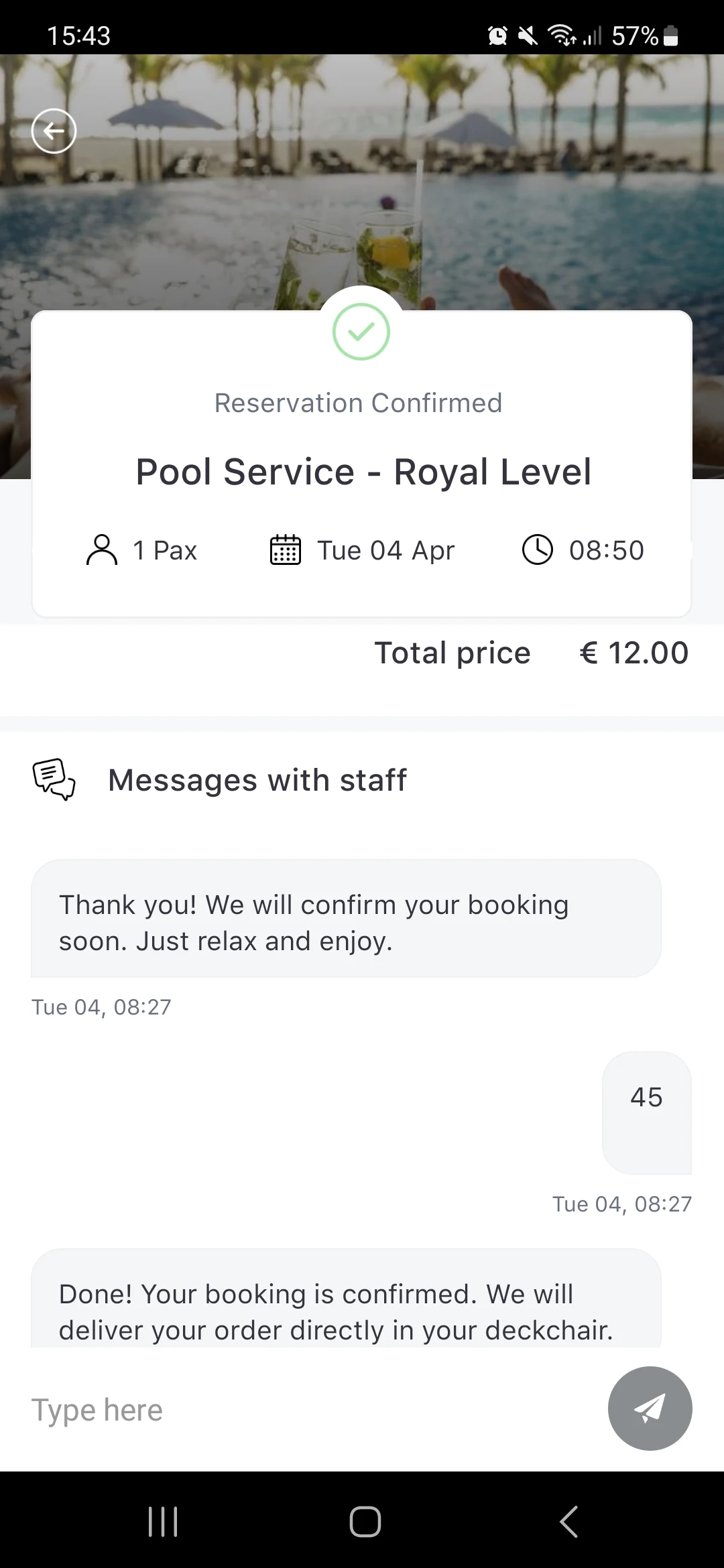This screenshot has width=724, height=1568.
Task: Send message with paper plane button
Action: point(650,1409)
